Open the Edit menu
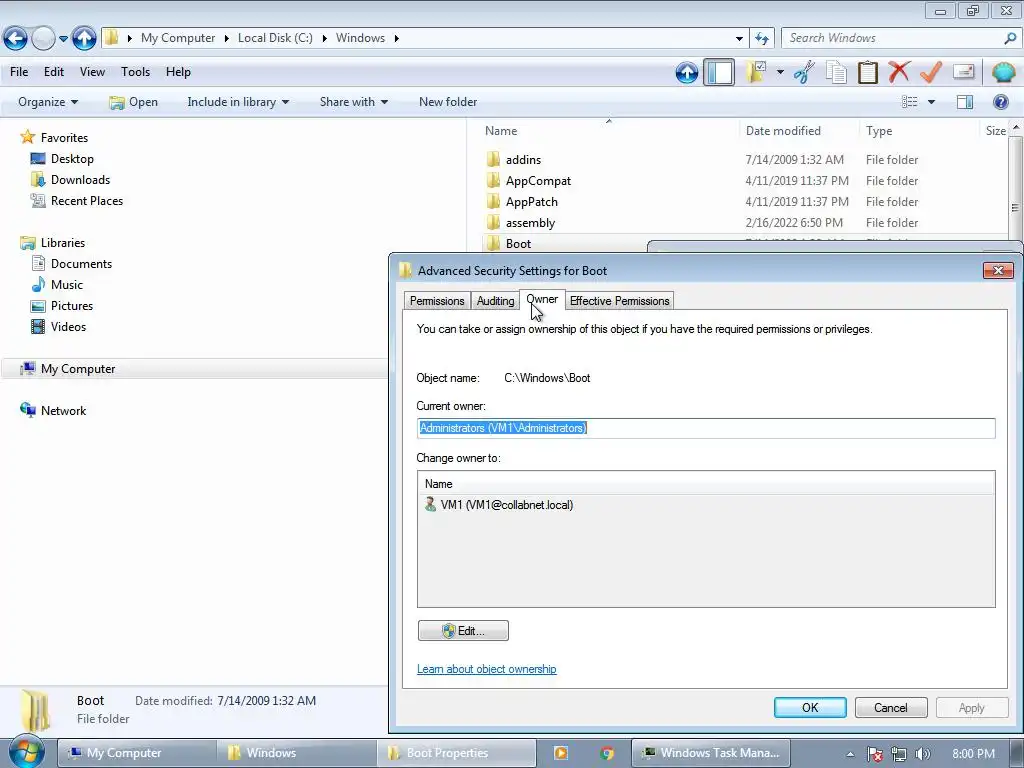1024x768 pixels. (54, 72)
